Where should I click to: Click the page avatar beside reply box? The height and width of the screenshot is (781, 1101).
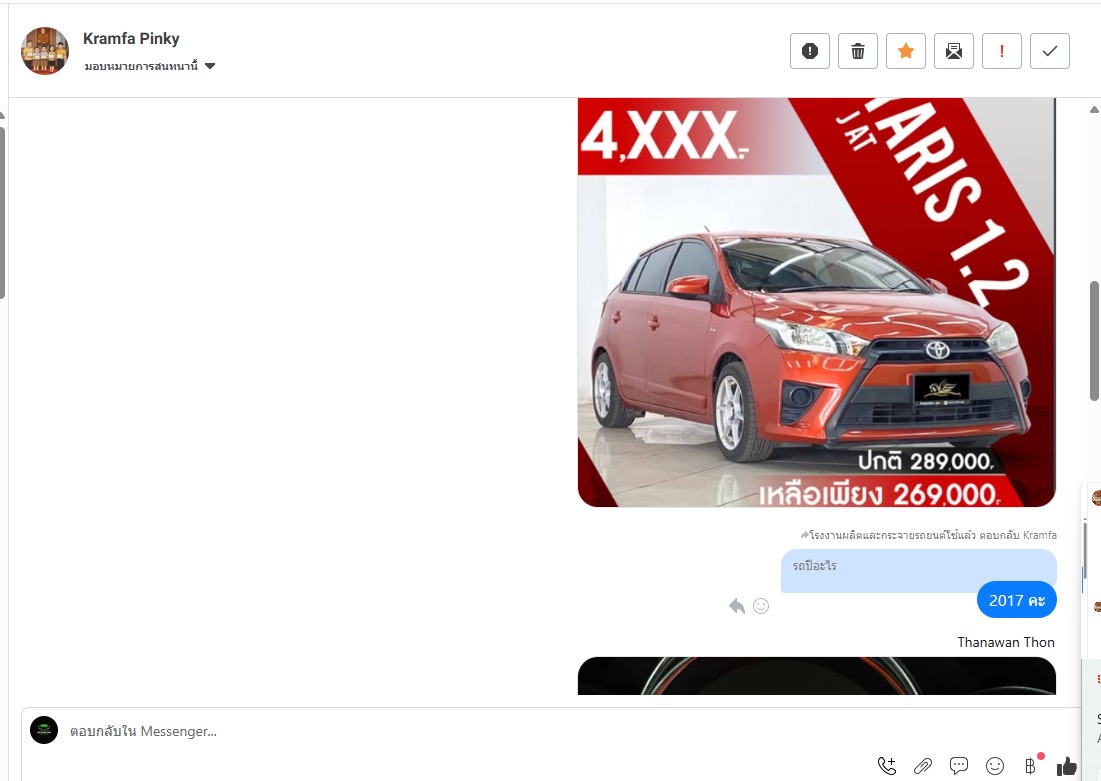coord(44,730)
